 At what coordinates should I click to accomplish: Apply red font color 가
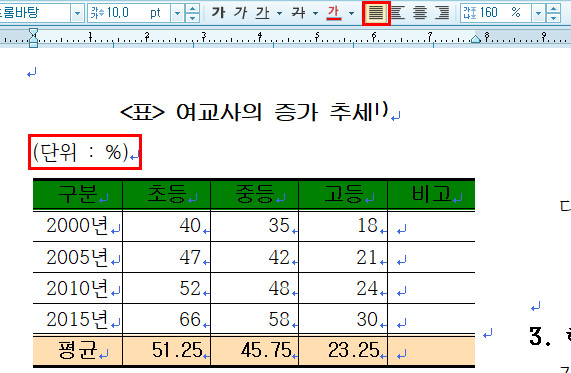(x=334, y=13)
